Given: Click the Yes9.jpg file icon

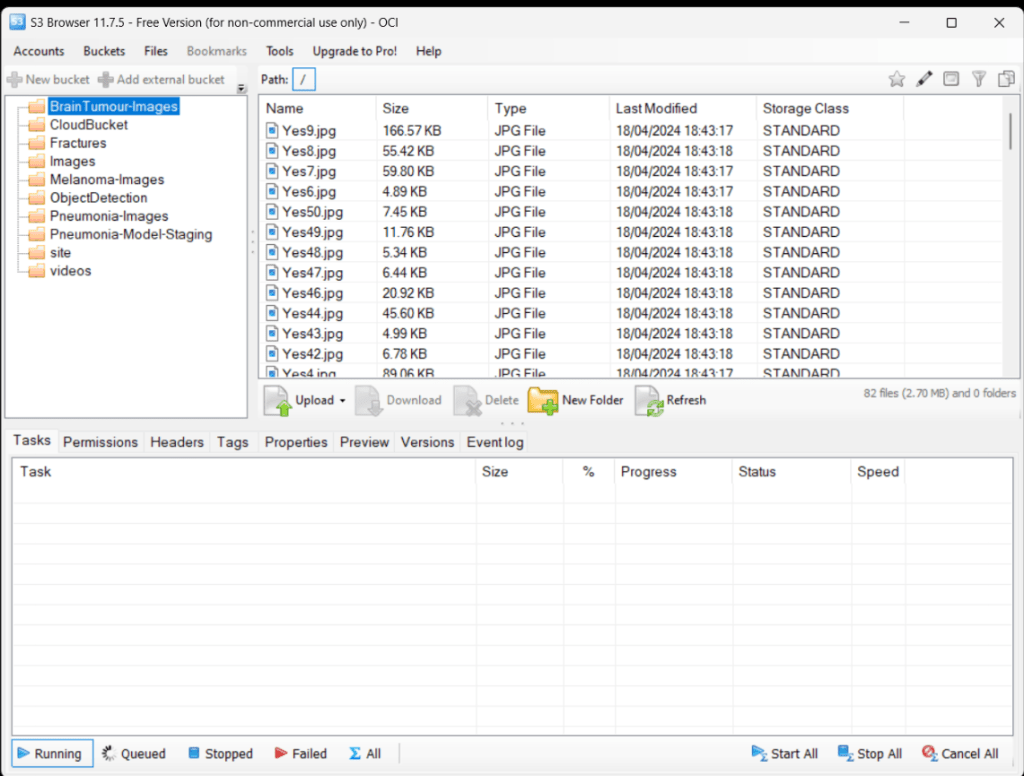Looking at the screenshot, I should point(272,131).
